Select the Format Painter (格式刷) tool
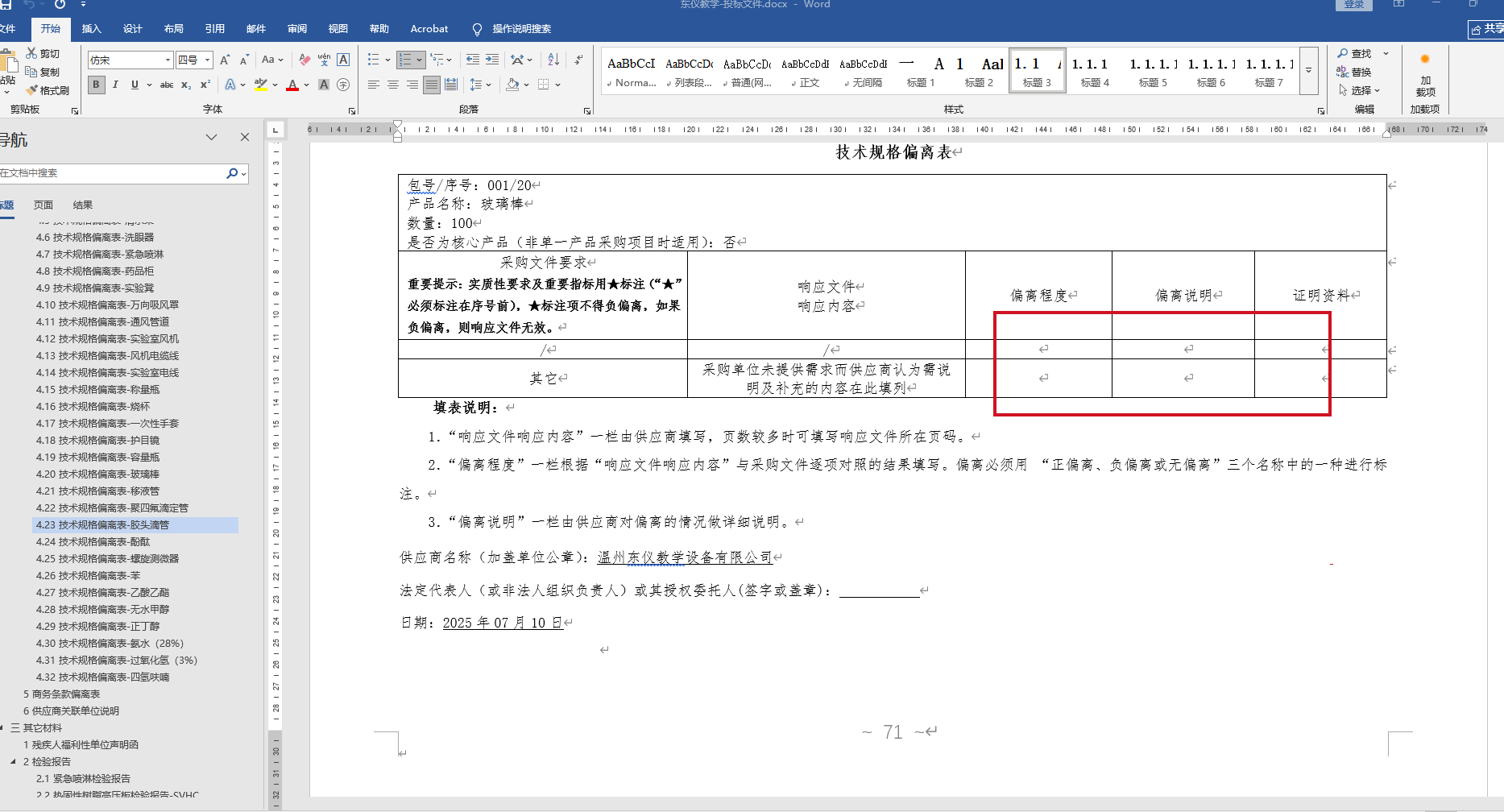Image resolution: width=1504 pixels, height=812 pixels. [48, 90]
